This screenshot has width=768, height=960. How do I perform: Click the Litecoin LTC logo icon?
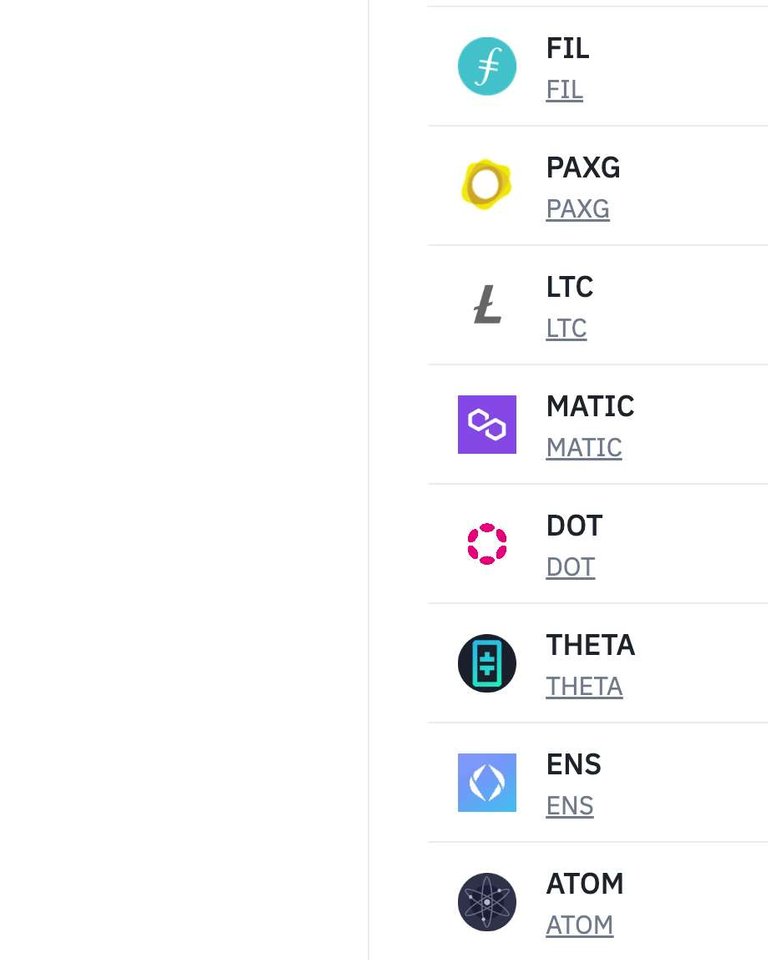click(x=487, y=305)
